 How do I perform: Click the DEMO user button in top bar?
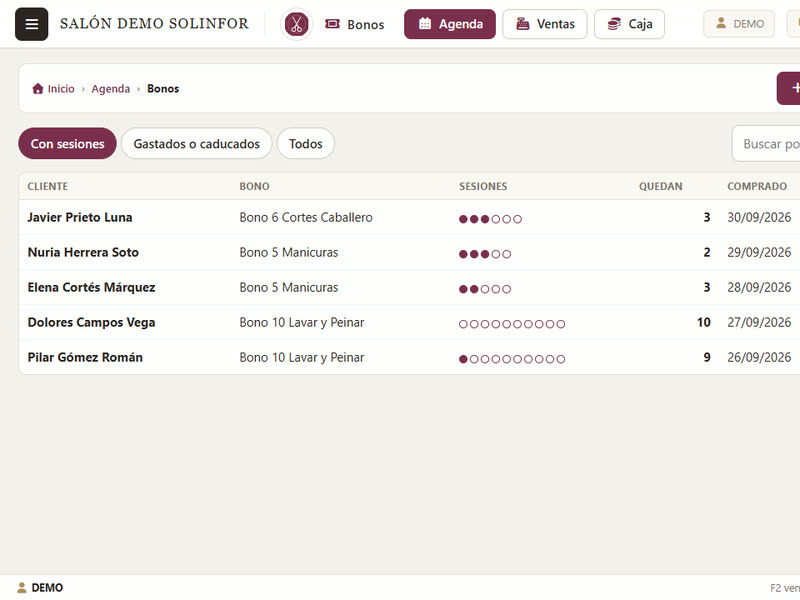pos(739,24)
